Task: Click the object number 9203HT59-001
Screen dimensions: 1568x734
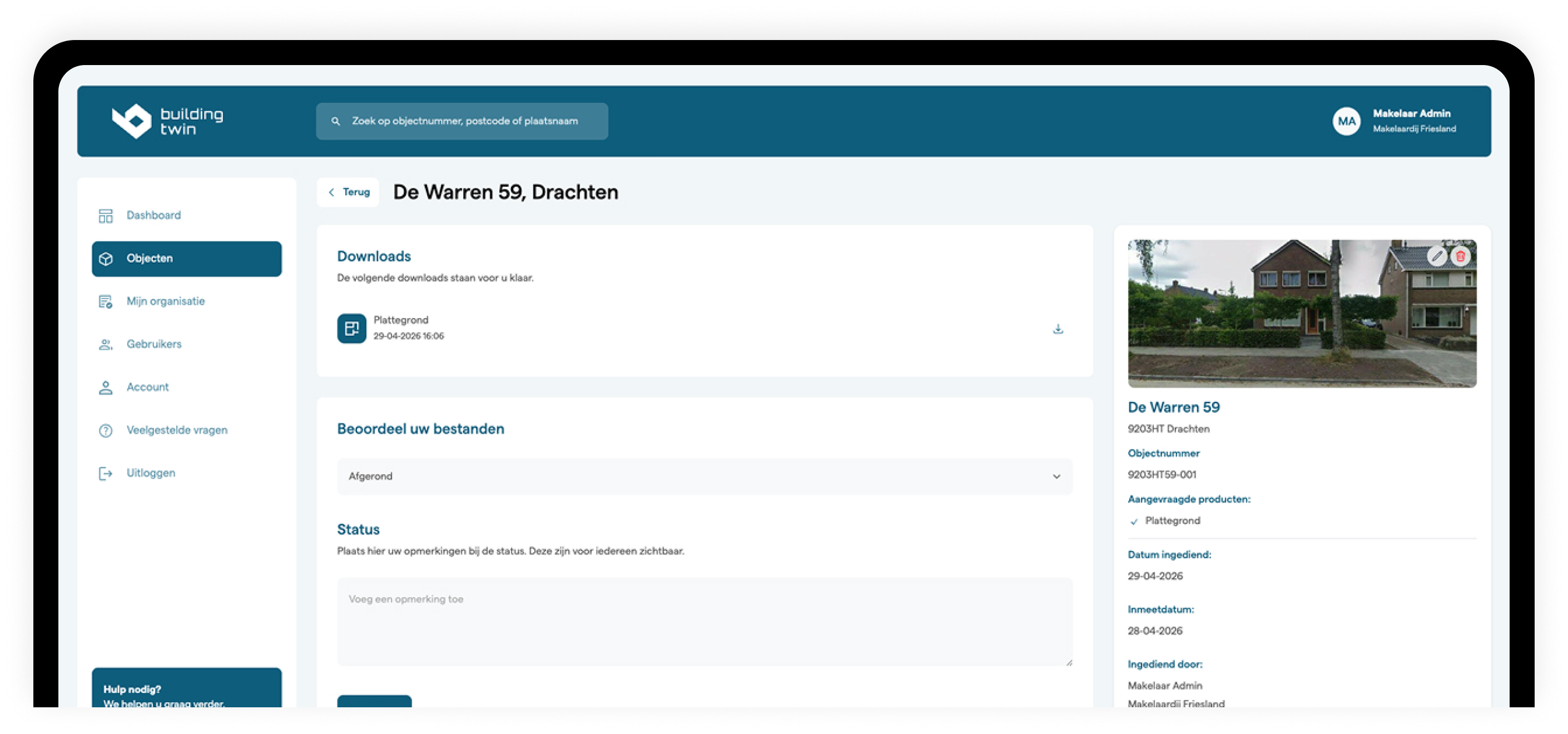Action: [1162, 475]
